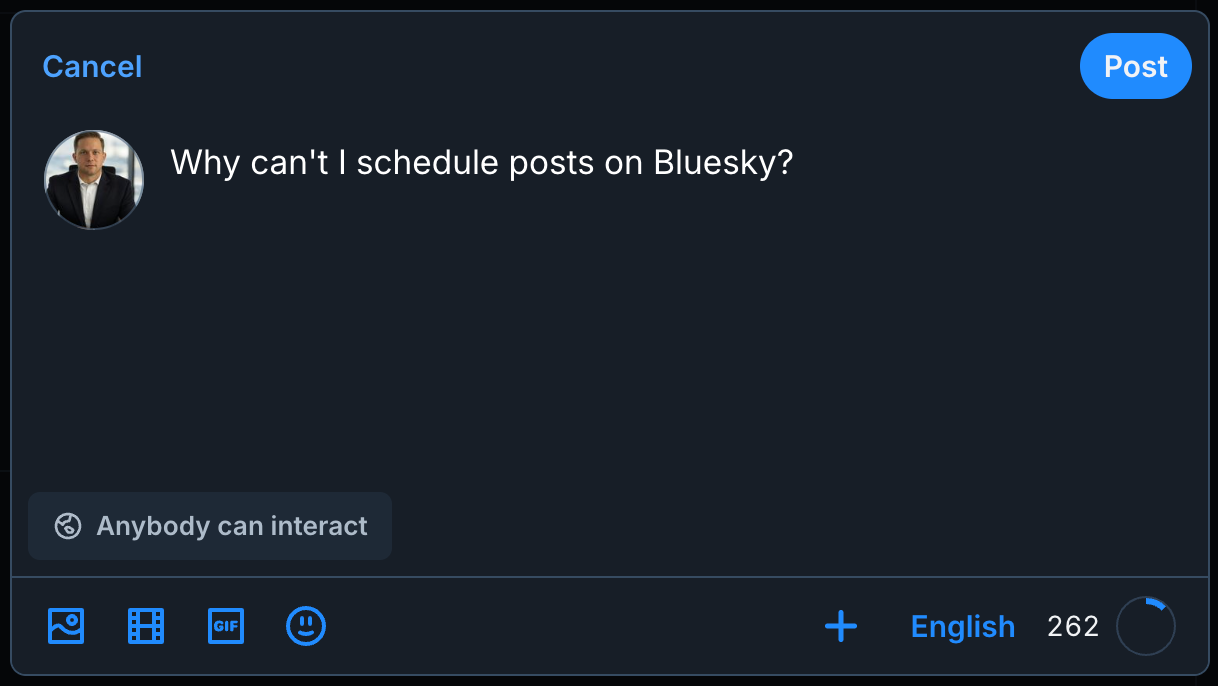Click the character count progress circle
1218x686 pixels.
(x=1146, y=625)
